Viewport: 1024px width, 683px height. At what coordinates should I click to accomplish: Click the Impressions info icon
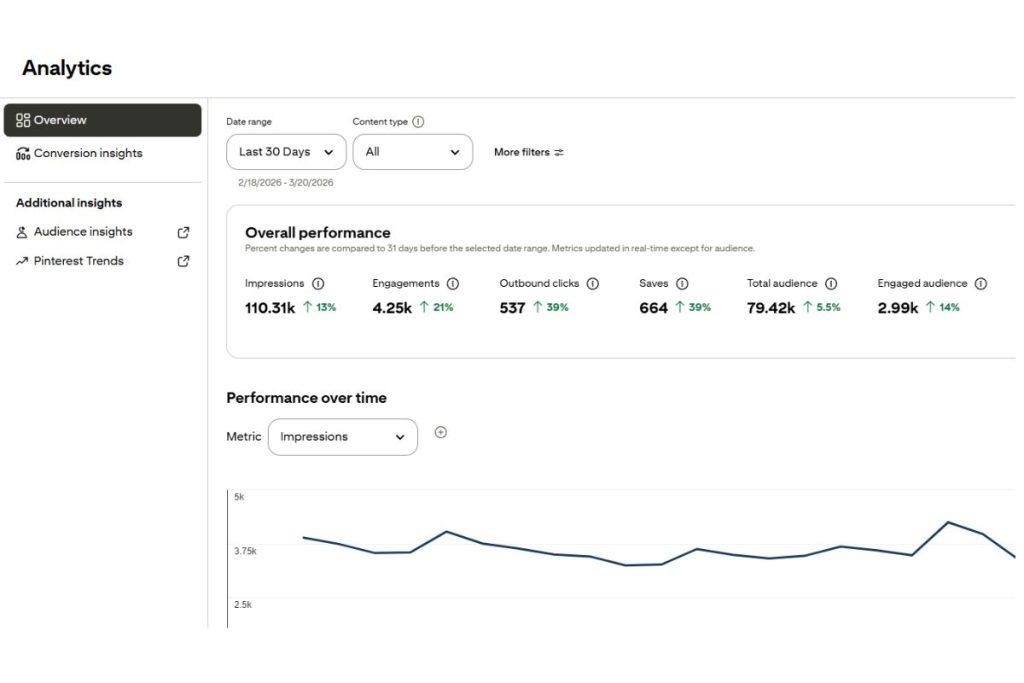click(318, 283)
